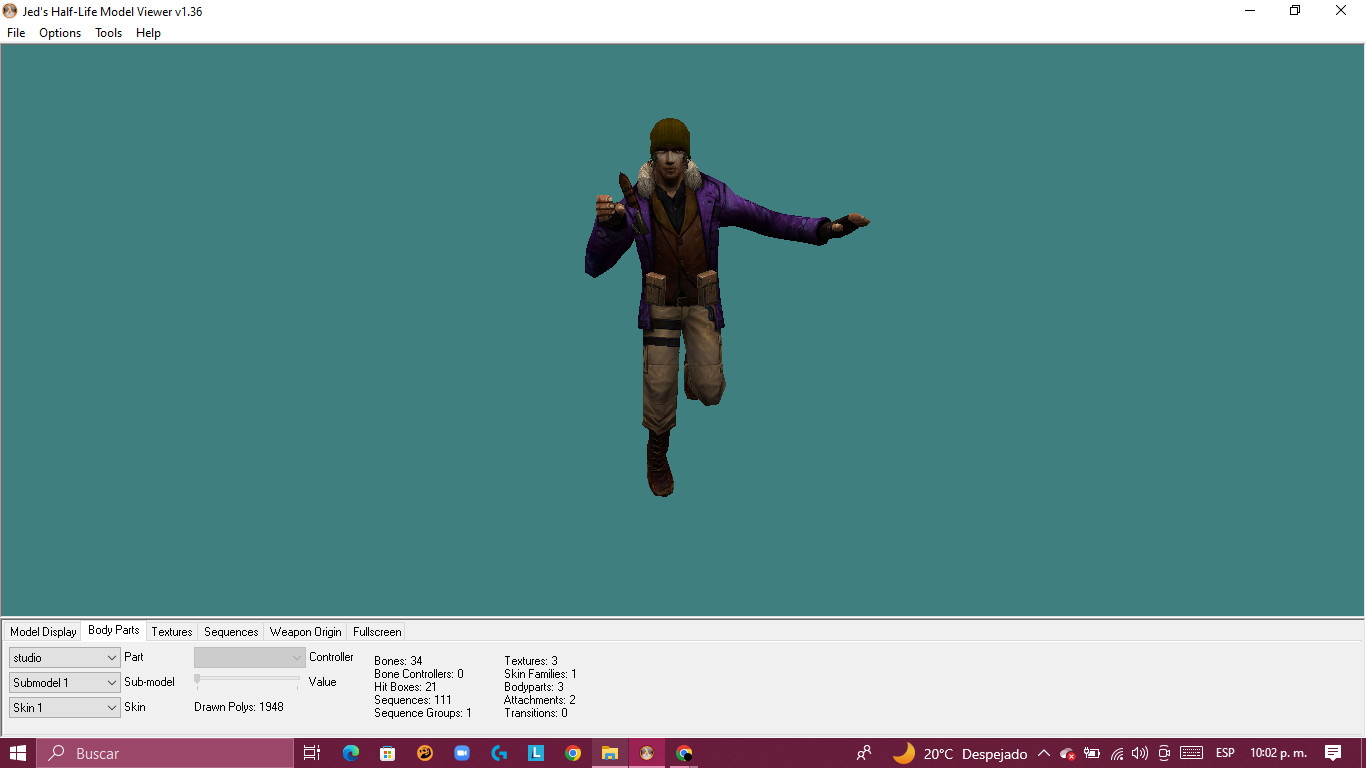Open the Options menu
1366x768 pixels.
point(59,33)
